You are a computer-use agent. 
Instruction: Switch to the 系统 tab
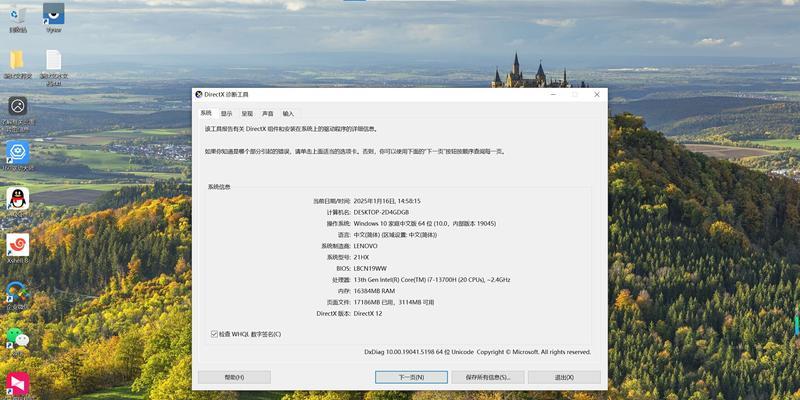coord(206,113)
